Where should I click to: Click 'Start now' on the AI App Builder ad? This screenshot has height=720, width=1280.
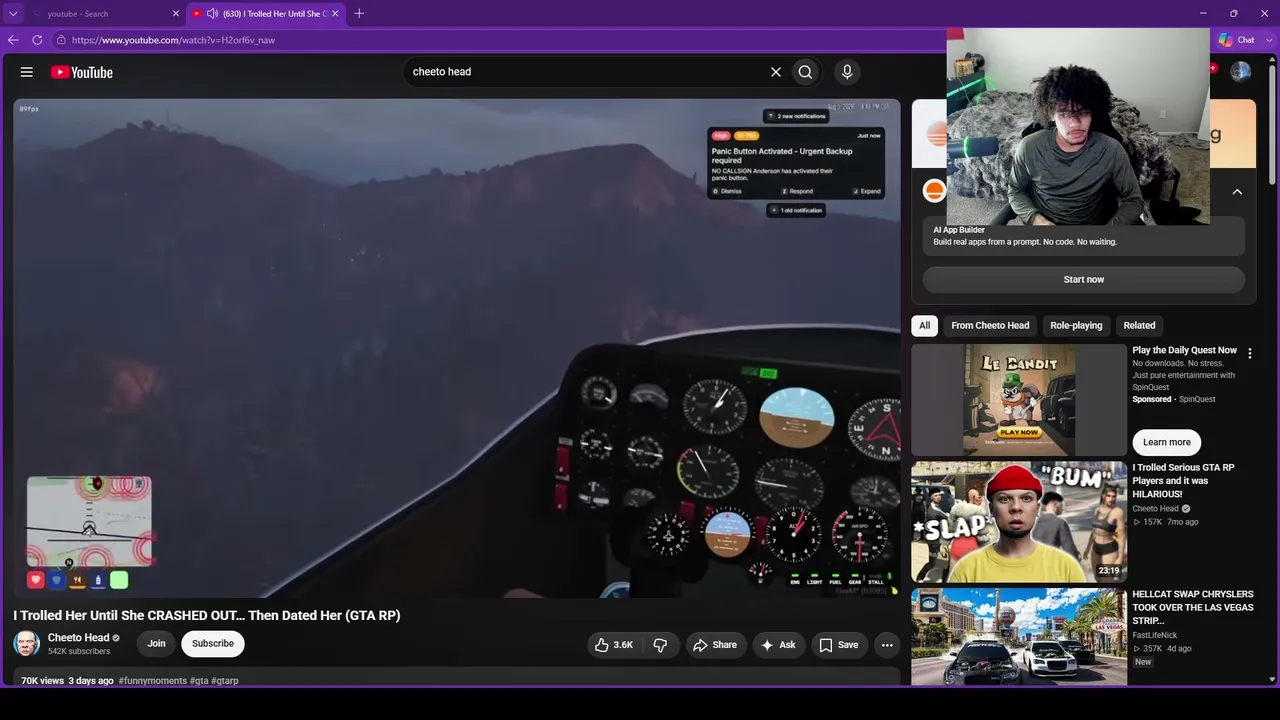[x=1084, y=280]
